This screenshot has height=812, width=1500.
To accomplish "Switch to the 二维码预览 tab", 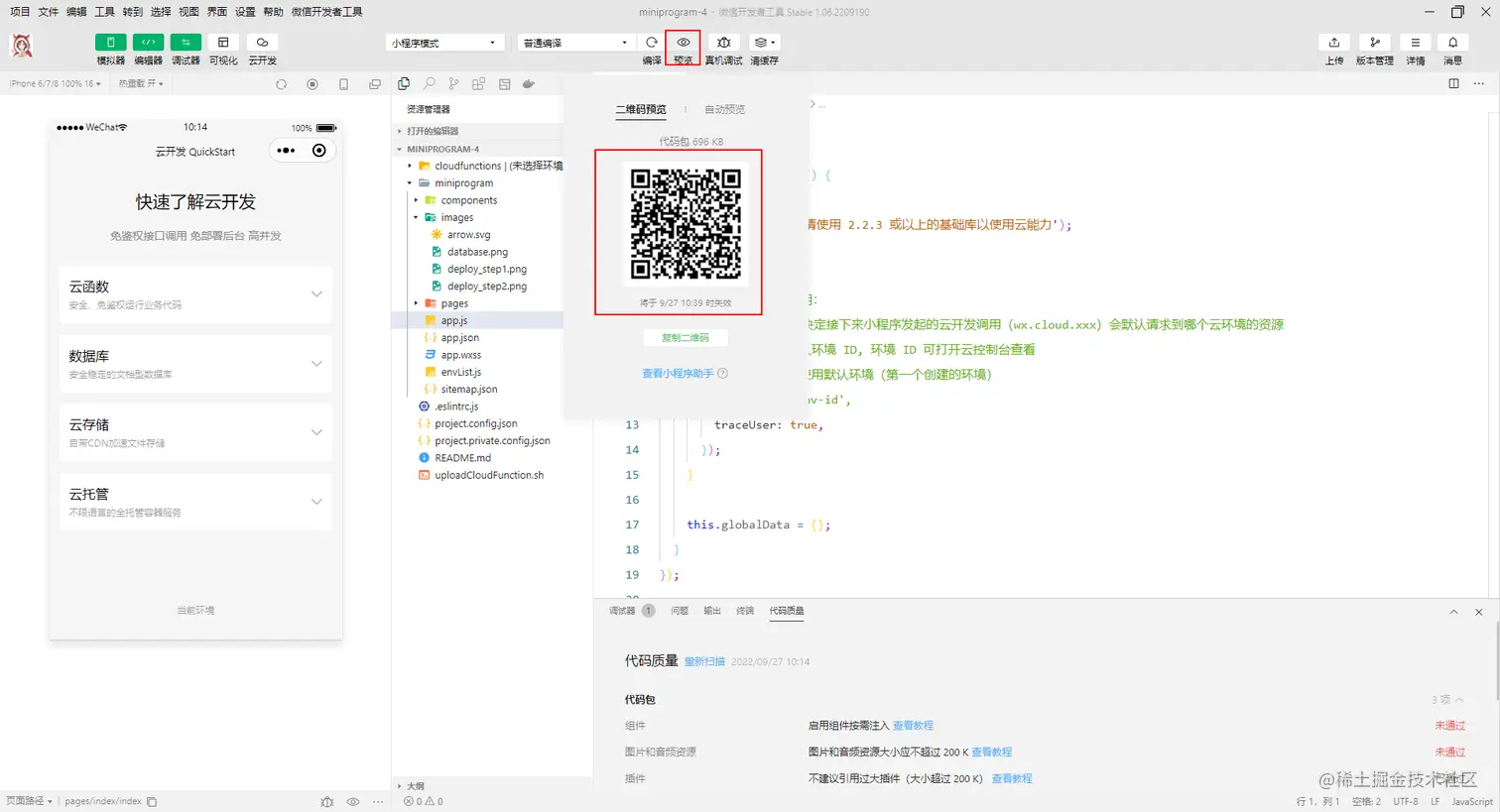I will [641, 110].
